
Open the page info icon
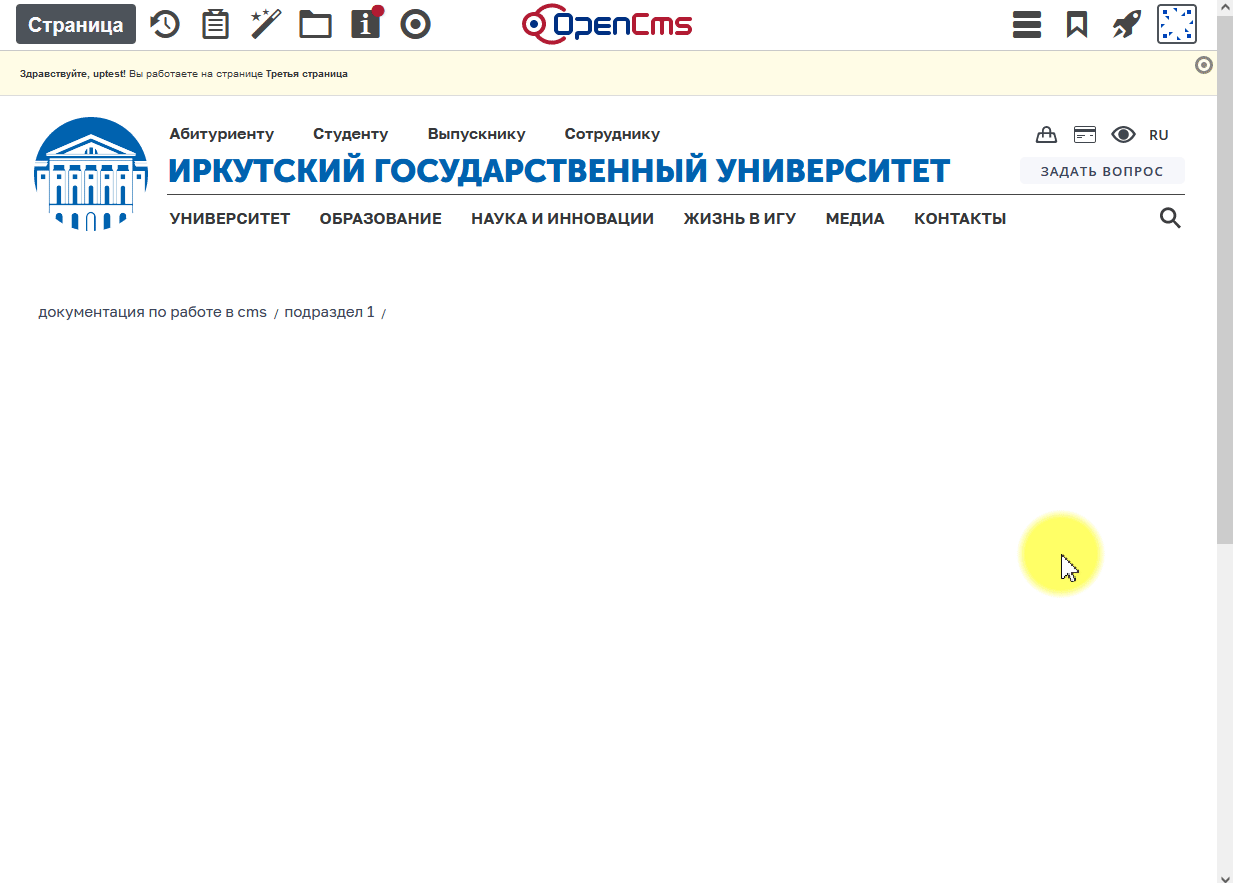366,24
